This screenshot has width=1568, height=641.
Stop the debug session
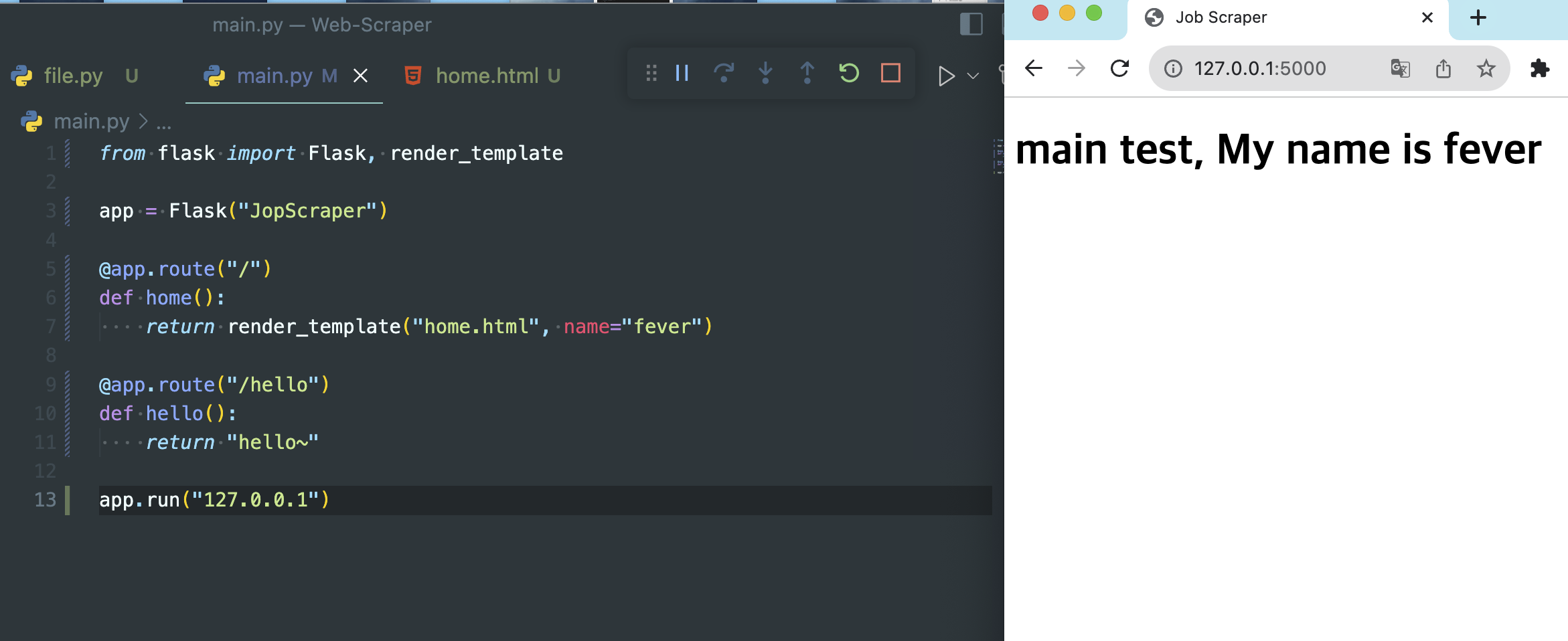point(890,73)
